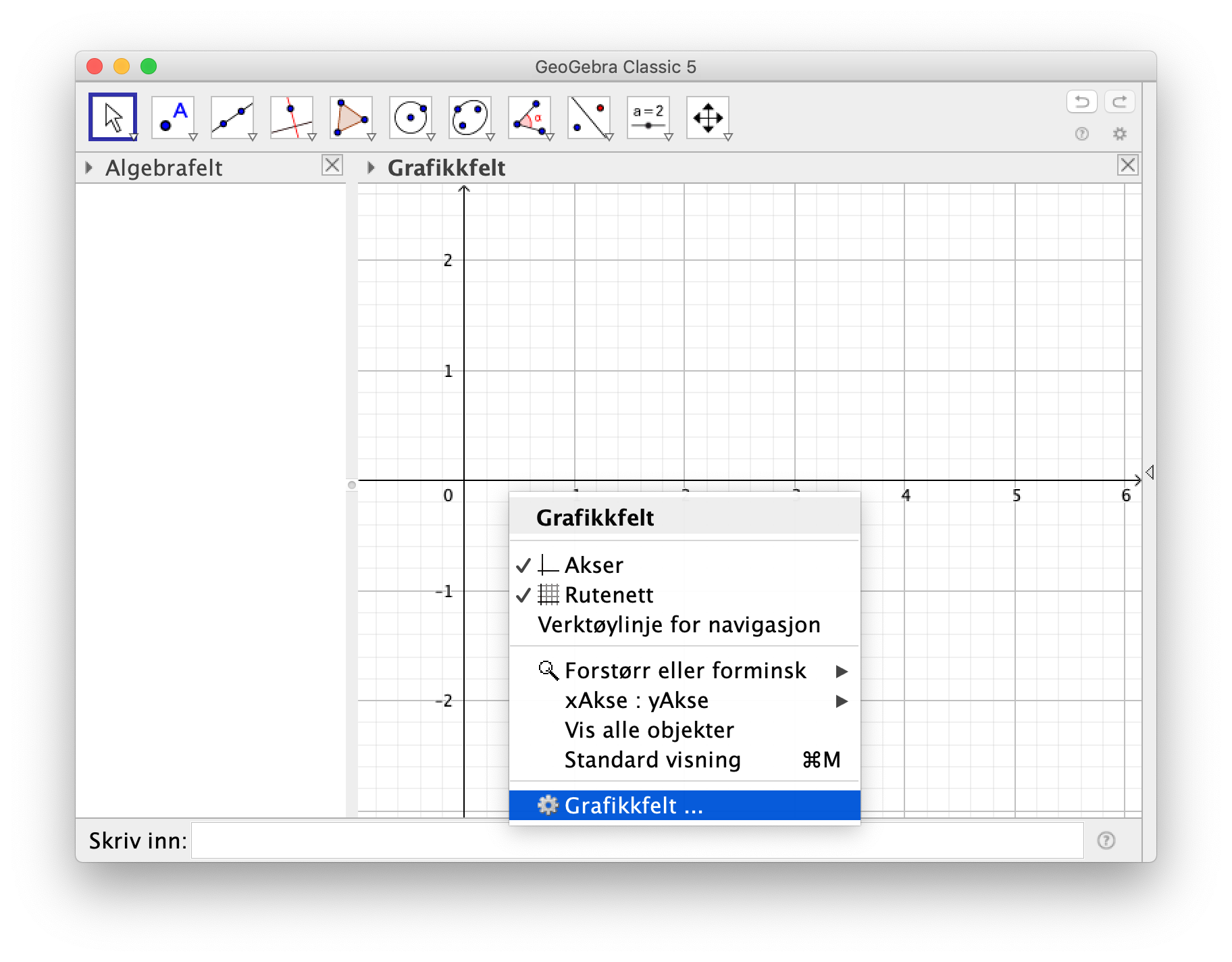Click the Skriv inn input field
The image size is (1232, 962).
(638, 840)
